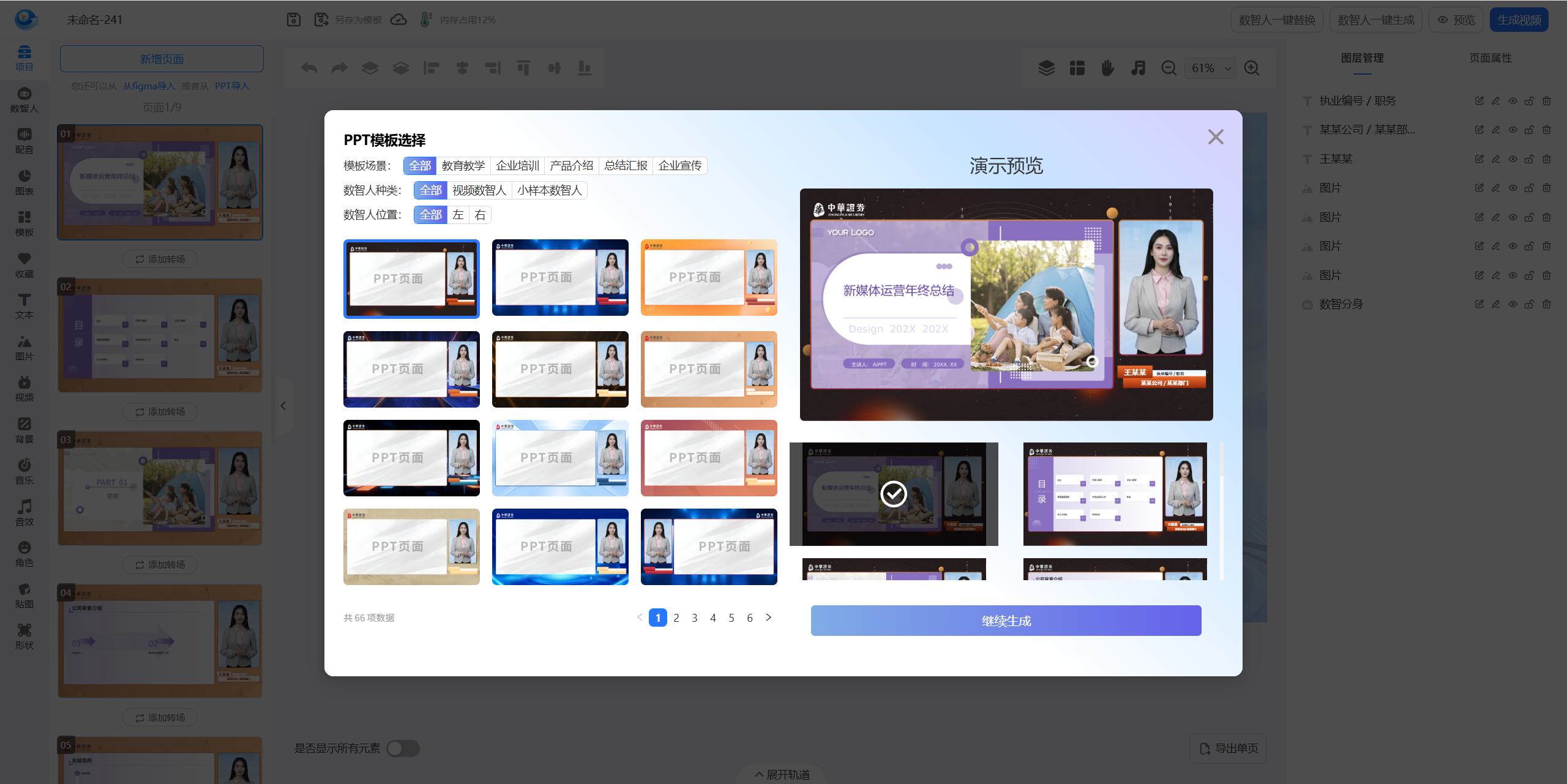The width and height of the screenshot is (1567, 784).
Task: Hide the 数智分身 layer with the eye icon
Action: [1513, 304]
